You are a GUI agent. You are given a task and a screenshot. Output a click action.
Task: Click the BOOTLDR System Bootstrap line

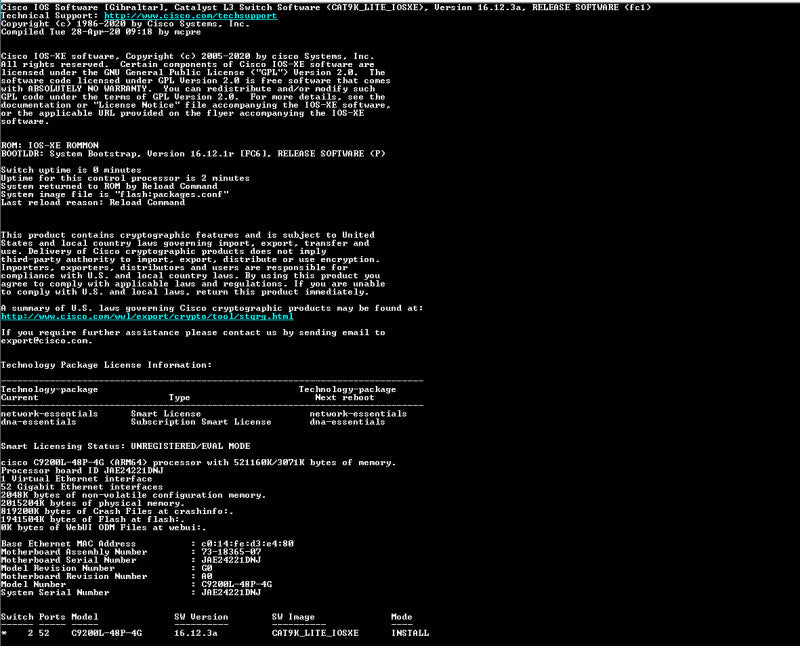coord(193,154)
